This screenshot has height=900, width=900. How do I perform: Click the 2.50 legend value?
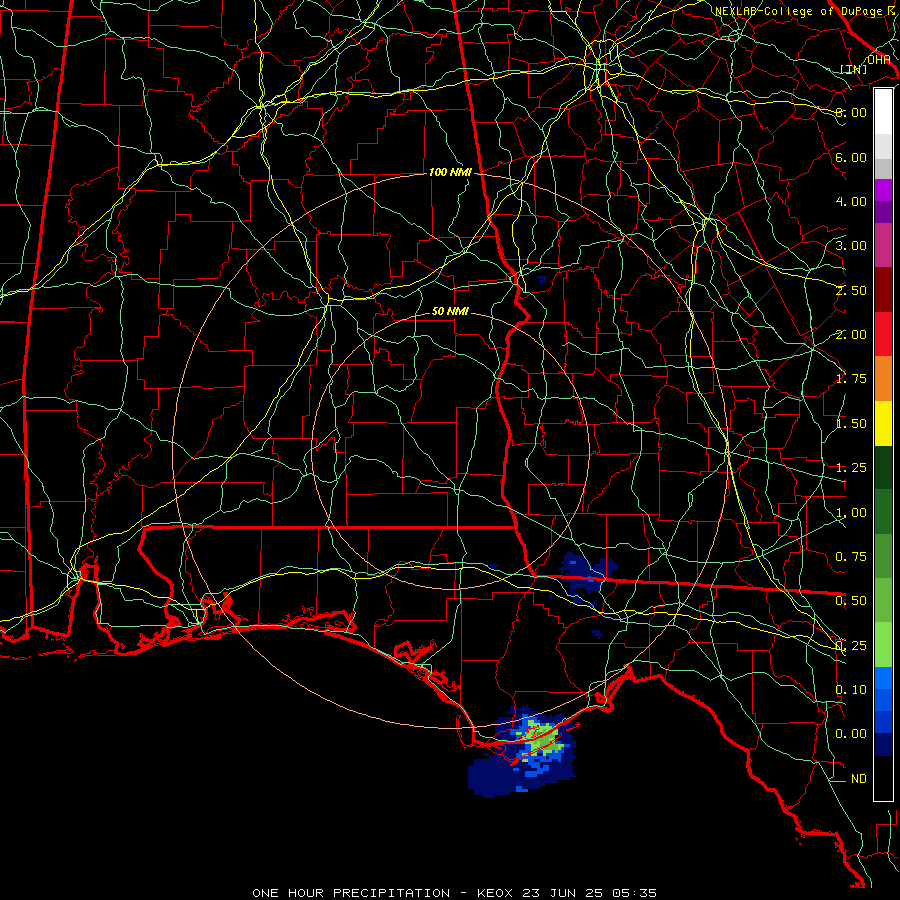(851, 290)
